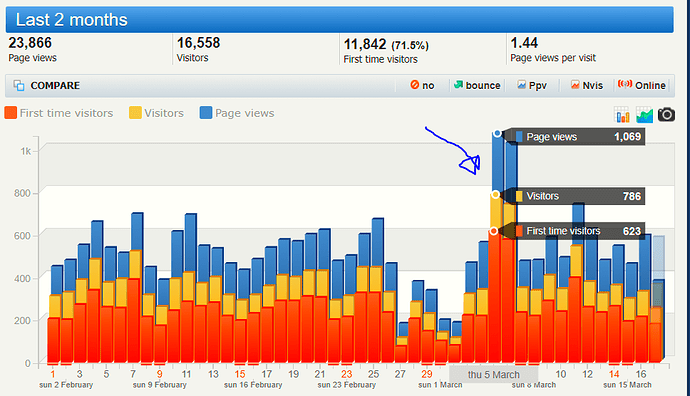Switch to area chart view icon
The height and width of the screenshot is (396, 690).
[x=644, y=115]
